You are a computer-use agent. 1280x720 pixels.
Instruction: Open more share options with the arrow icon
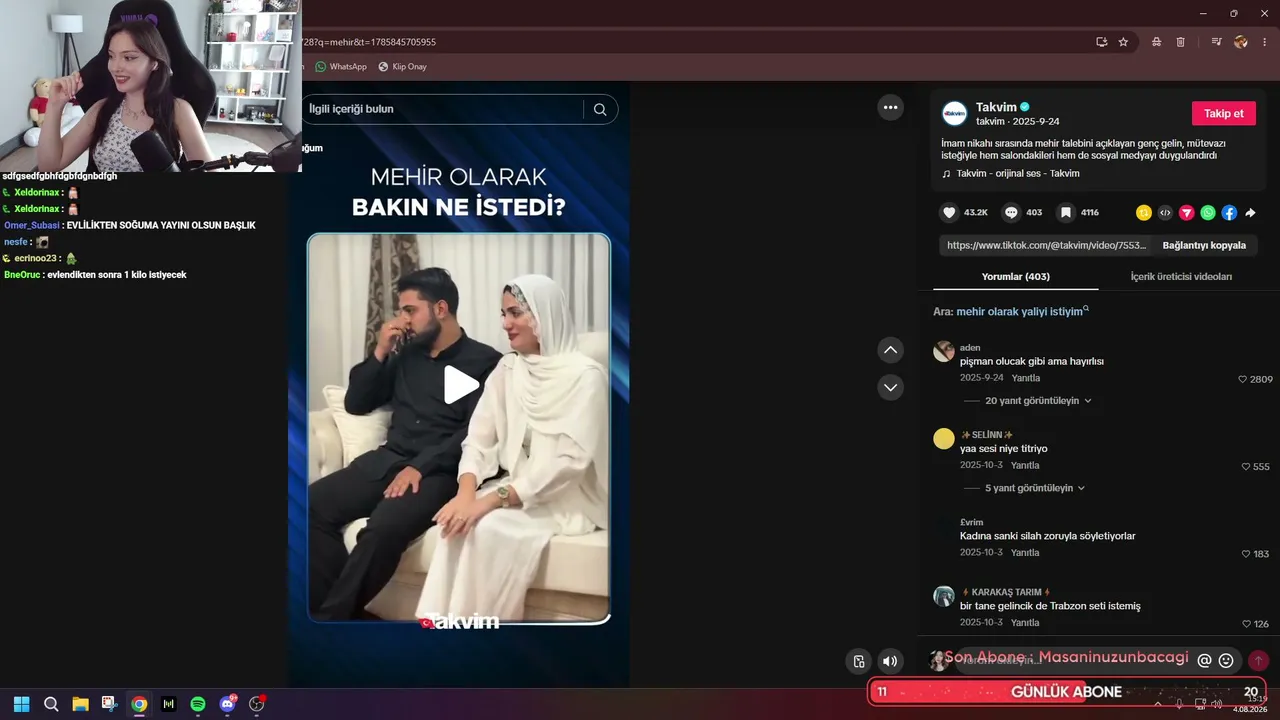click(x=1250, y=213)
